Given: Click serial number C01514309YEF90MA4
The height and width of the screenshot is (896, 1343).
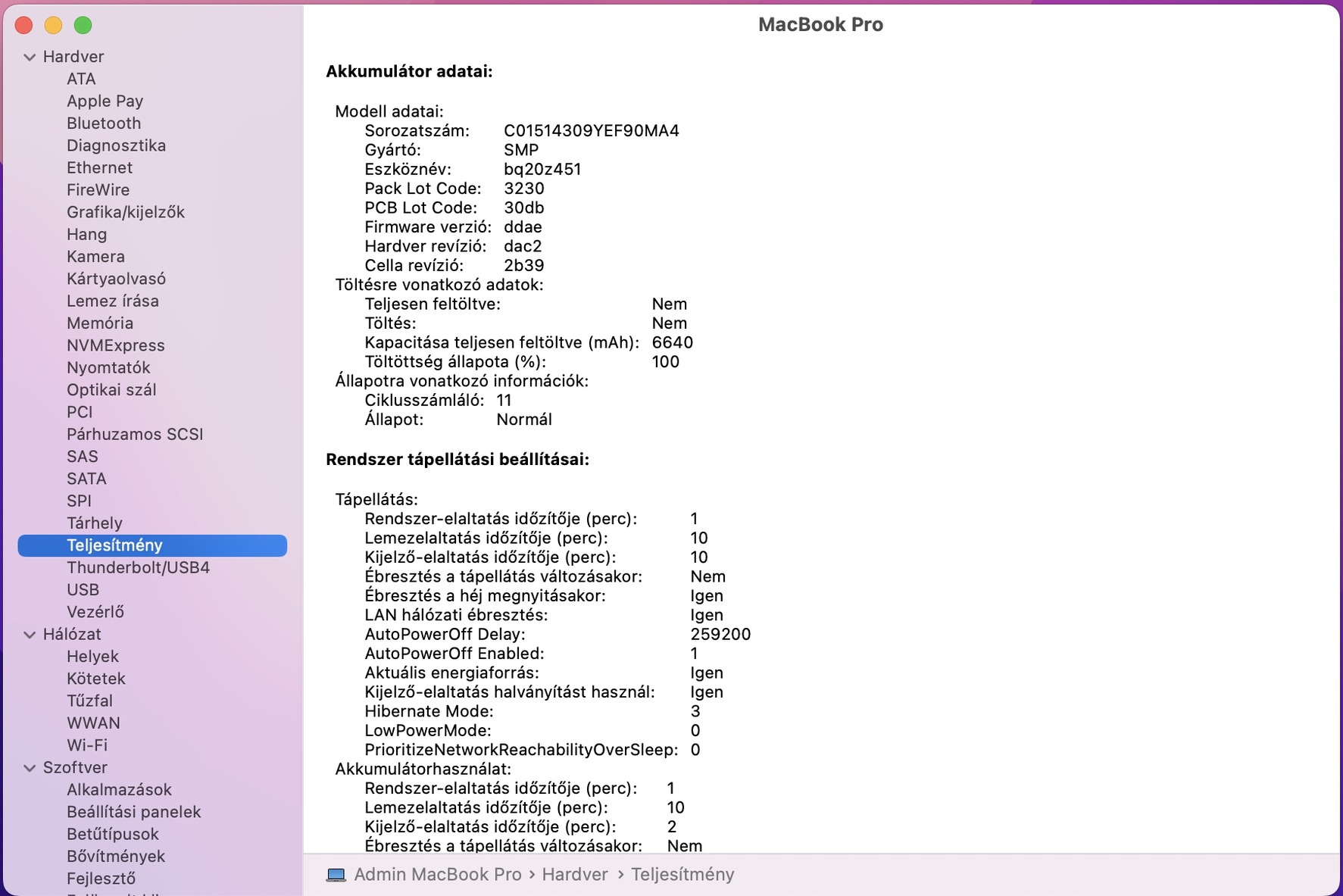Looking at the screenshot, I should (x=592, y=131).
